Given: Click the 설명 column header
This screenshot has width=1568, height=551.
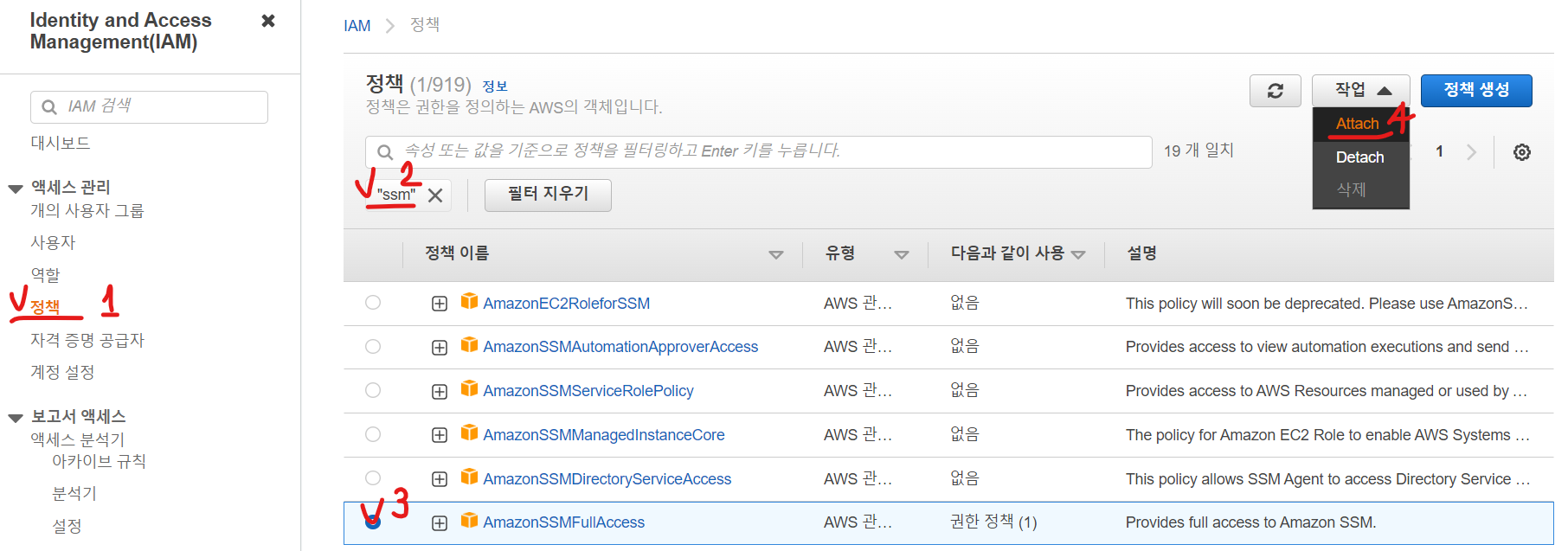Looking at the screenshot, I should tap(1141, 253).
